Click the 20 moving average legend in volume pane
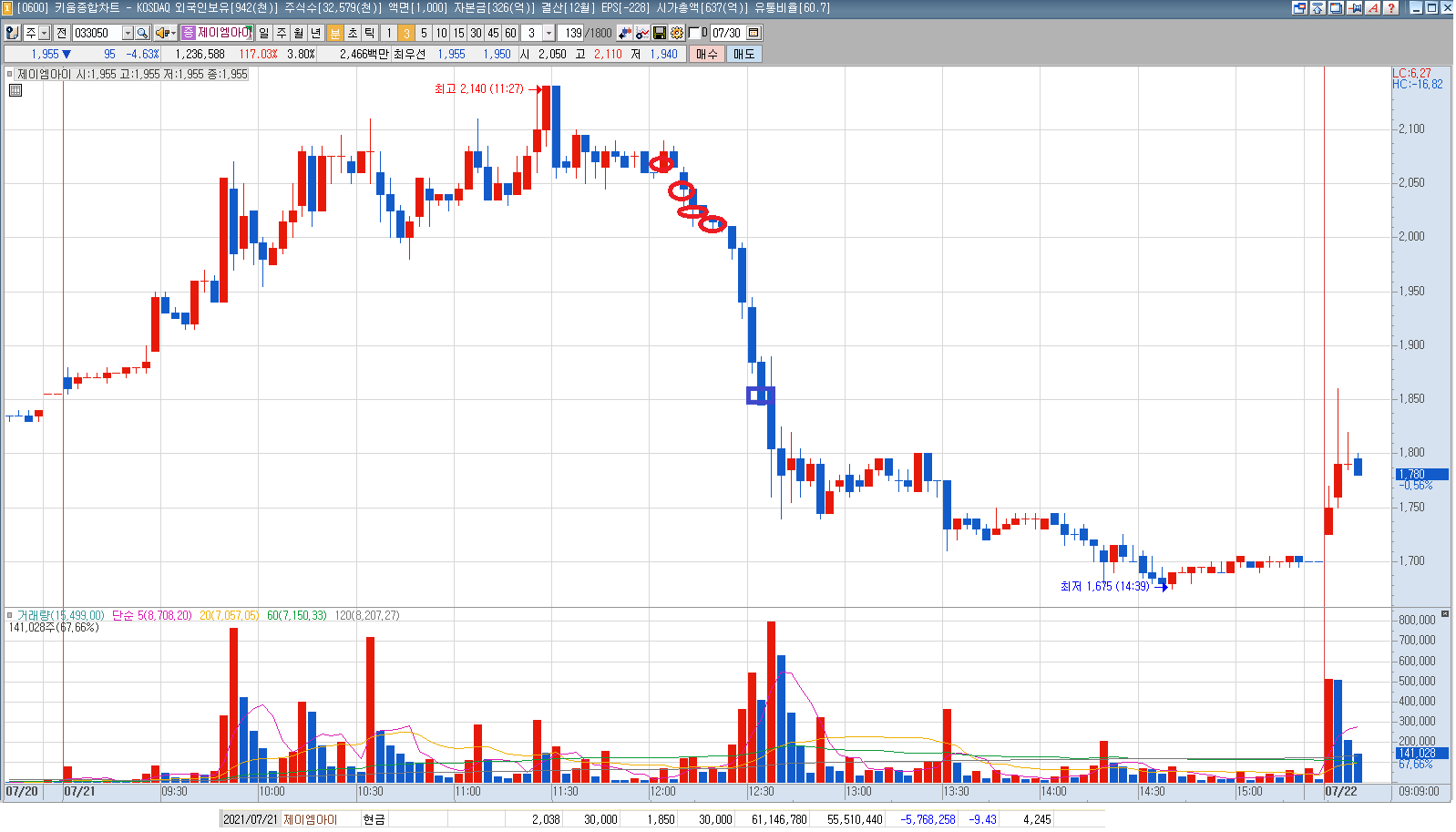Viewport: 1456px width, 832px height. pyautogui.click(x=229, y=615)
